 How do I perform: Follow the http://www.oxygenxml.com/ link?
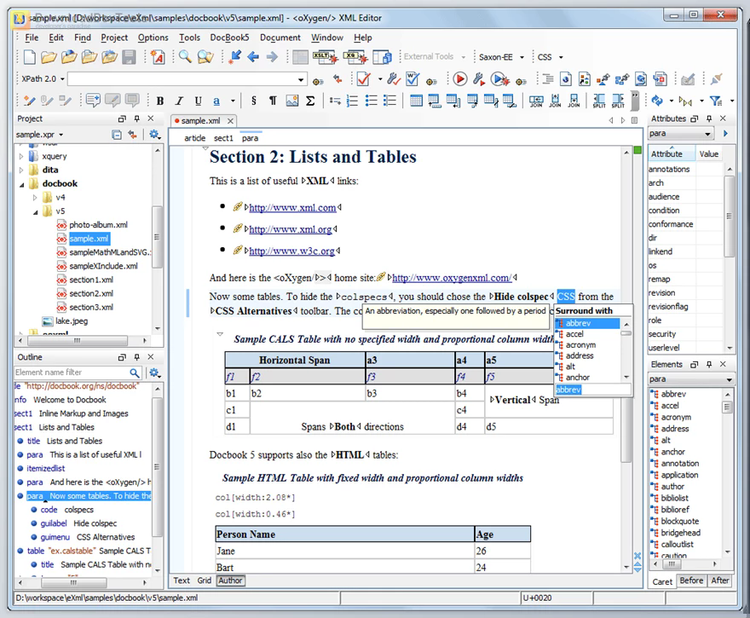point(452,277)
